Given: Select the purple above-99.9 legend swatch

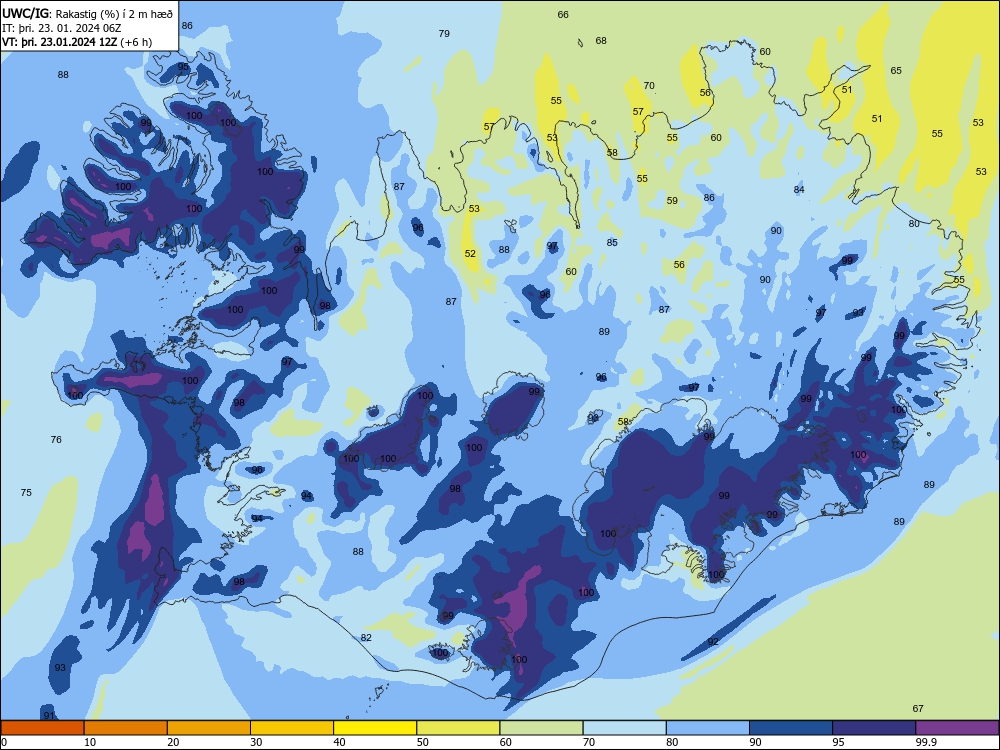Looking at the screenshot, I should (957, 728).
